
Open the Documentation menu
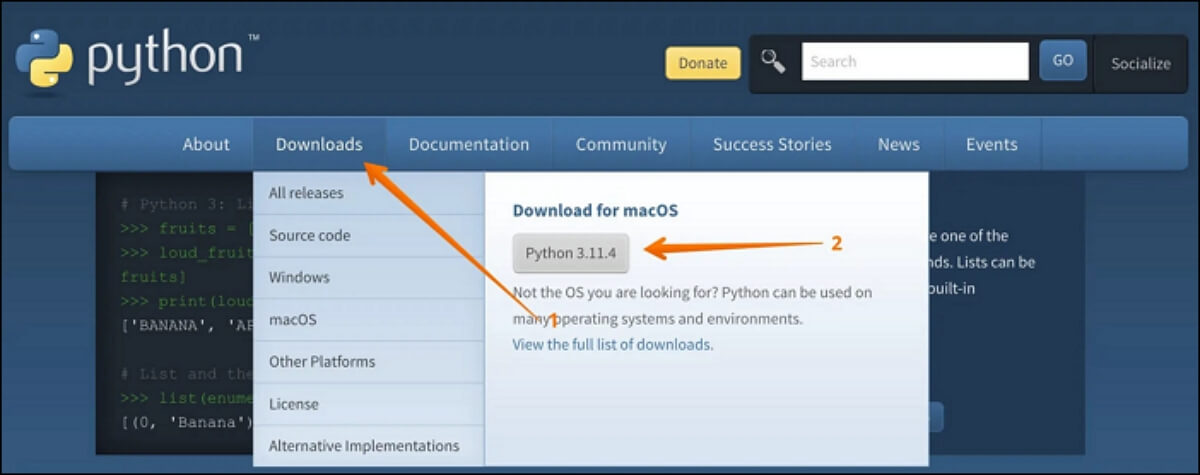(469, 144)
